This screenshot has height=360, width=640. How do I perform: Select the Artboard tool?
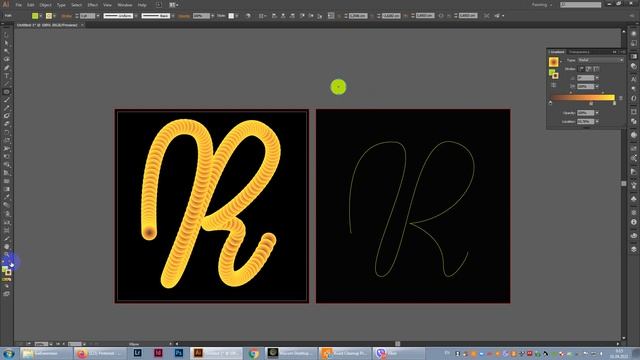[6, 231]
